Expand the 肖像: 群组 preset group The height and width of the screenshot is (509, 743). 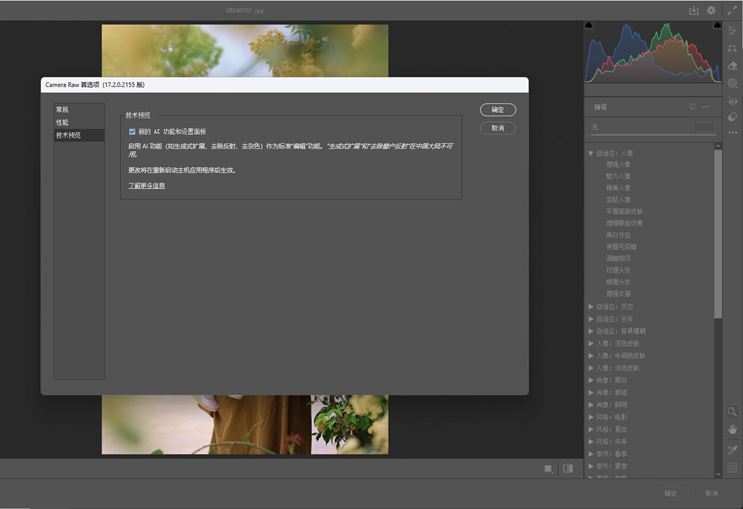point(591,392)
